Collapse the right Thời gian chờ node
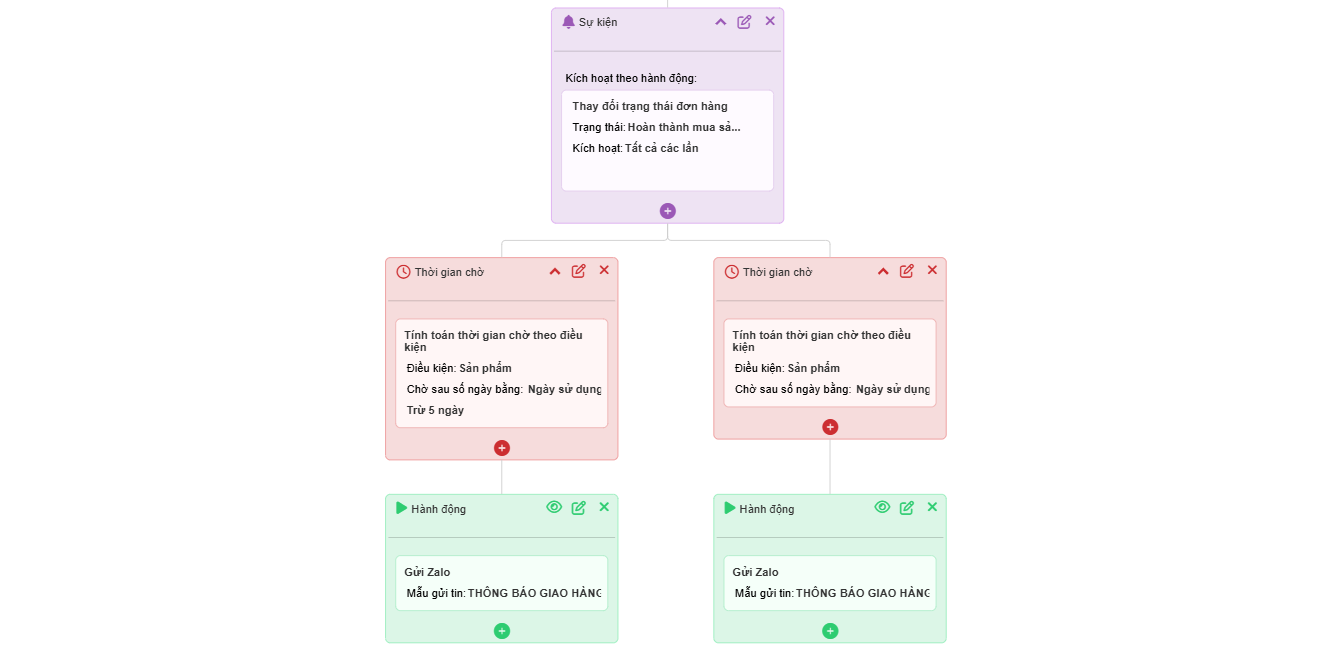The image size is (1334, 664). click(883, 271)
